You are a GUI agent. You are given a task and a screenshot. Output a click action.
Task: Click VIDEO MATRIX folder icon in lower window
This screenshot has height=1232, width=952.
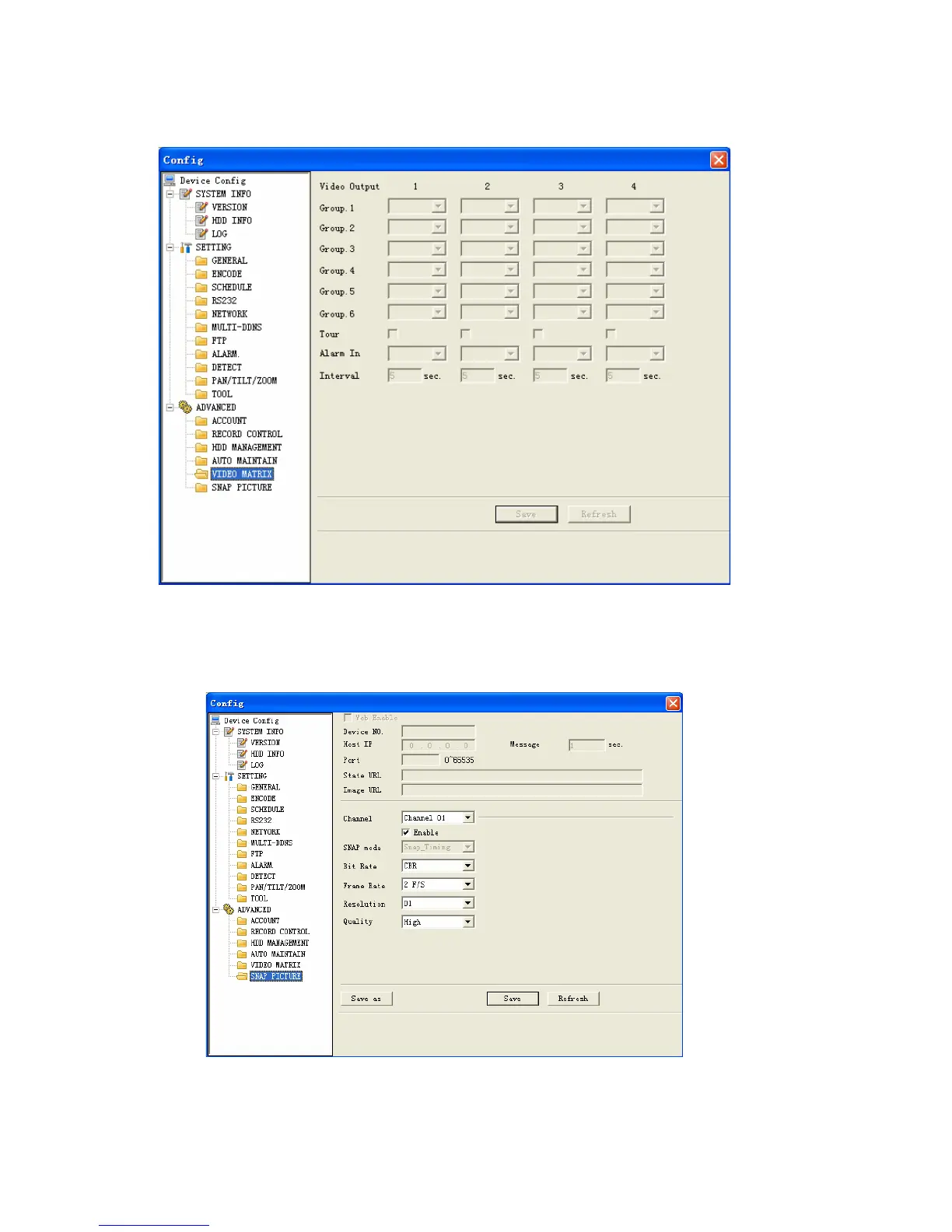[x=242, y=964]
